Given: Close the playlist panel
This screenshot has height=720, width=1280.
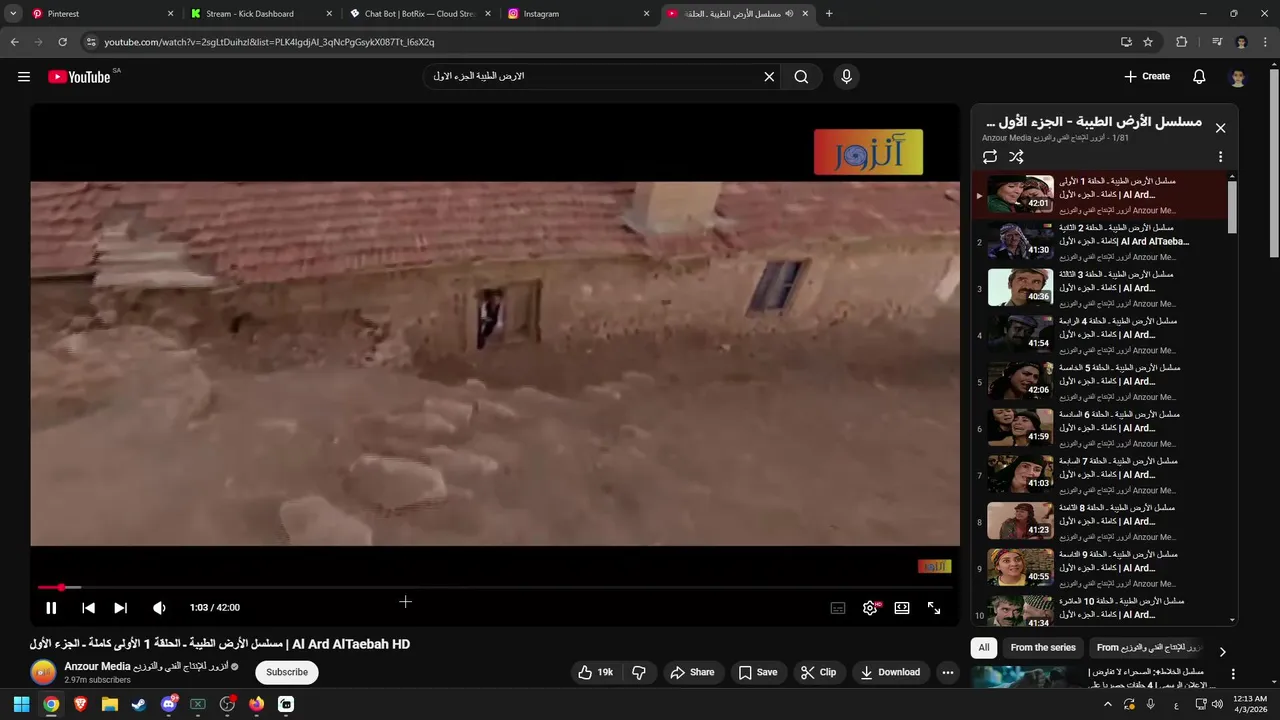Looking at the screenshot, I should (x=1220, y=128).
